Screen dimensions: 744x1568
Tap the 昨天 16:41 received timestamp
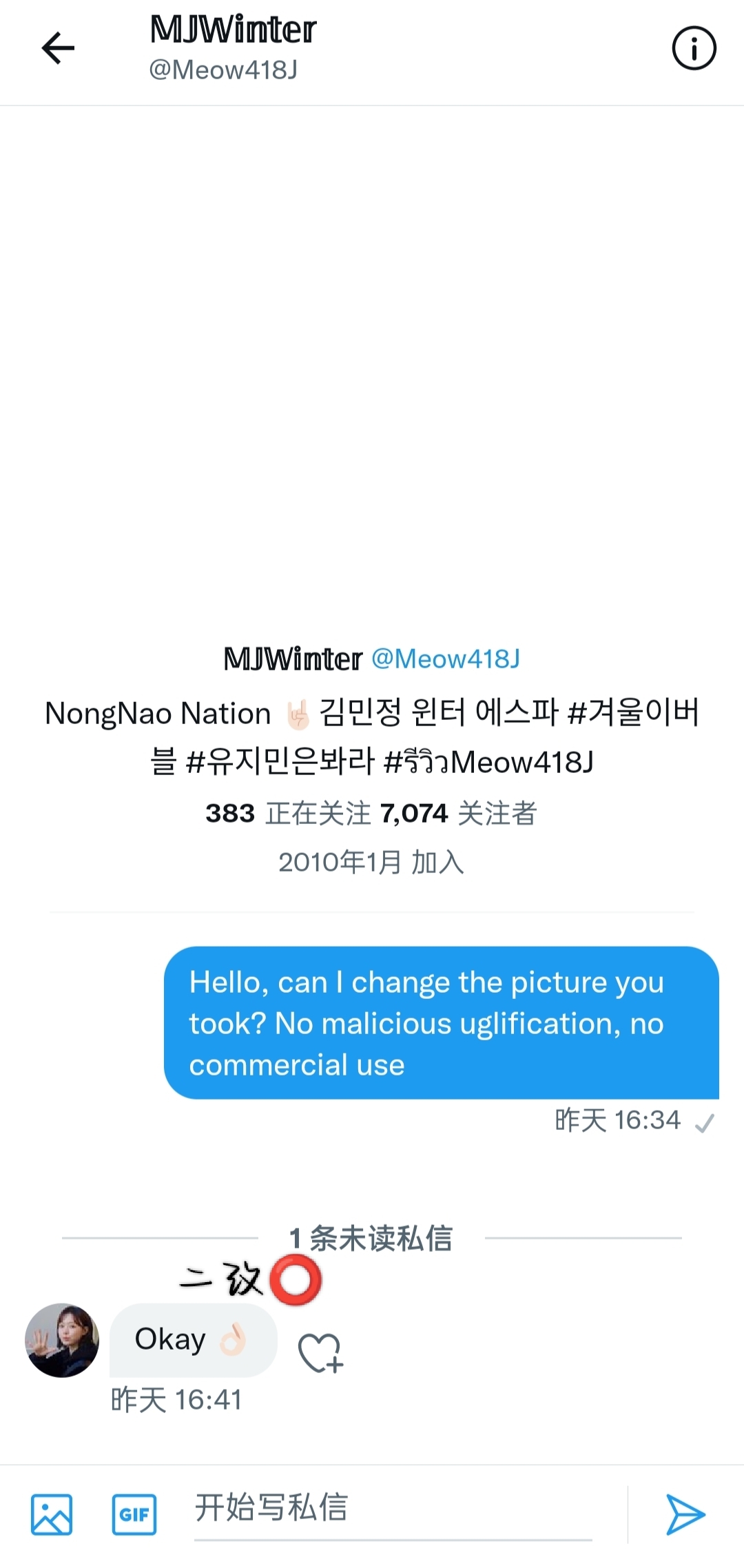pyautogui.click(x=176, y=1400)
